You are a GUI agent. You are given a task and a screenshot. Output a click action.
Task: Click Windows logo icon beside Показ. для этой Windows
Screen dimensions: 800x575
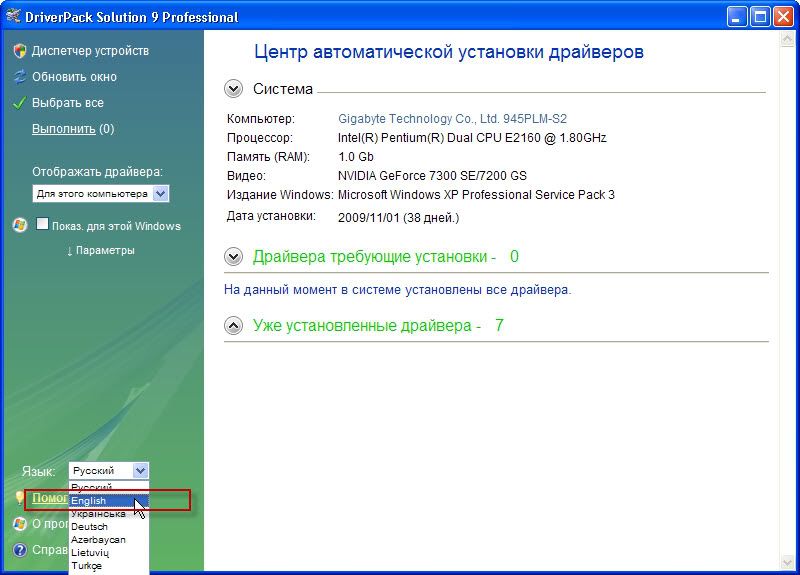point(20,225)
